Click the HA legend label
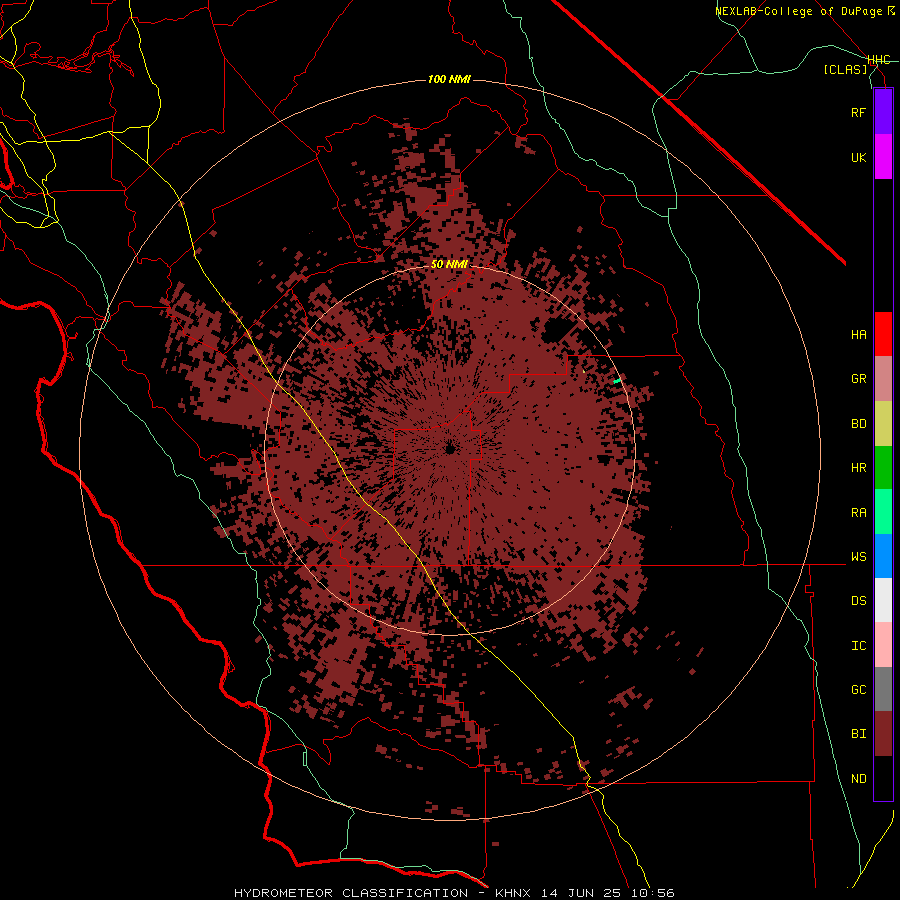This screenshot has height=900, width=900. [x=858, y=335]
